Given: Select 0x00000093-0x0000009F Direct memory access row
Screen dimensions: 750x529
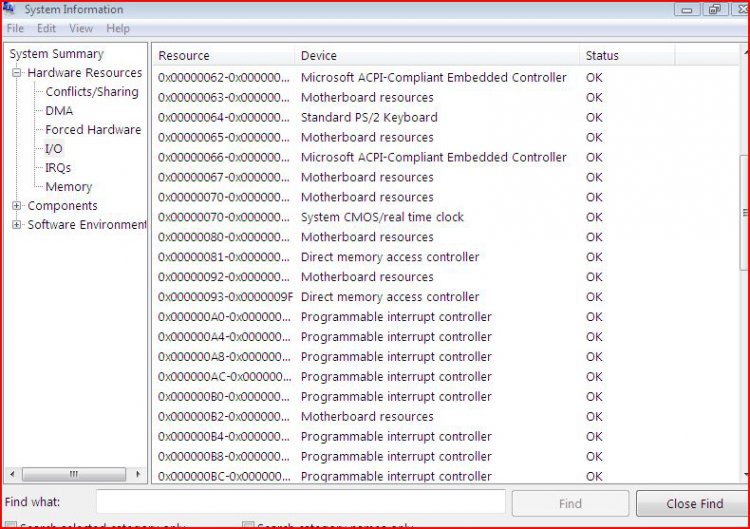Looking at the screenshot, I should coord(380,297).
